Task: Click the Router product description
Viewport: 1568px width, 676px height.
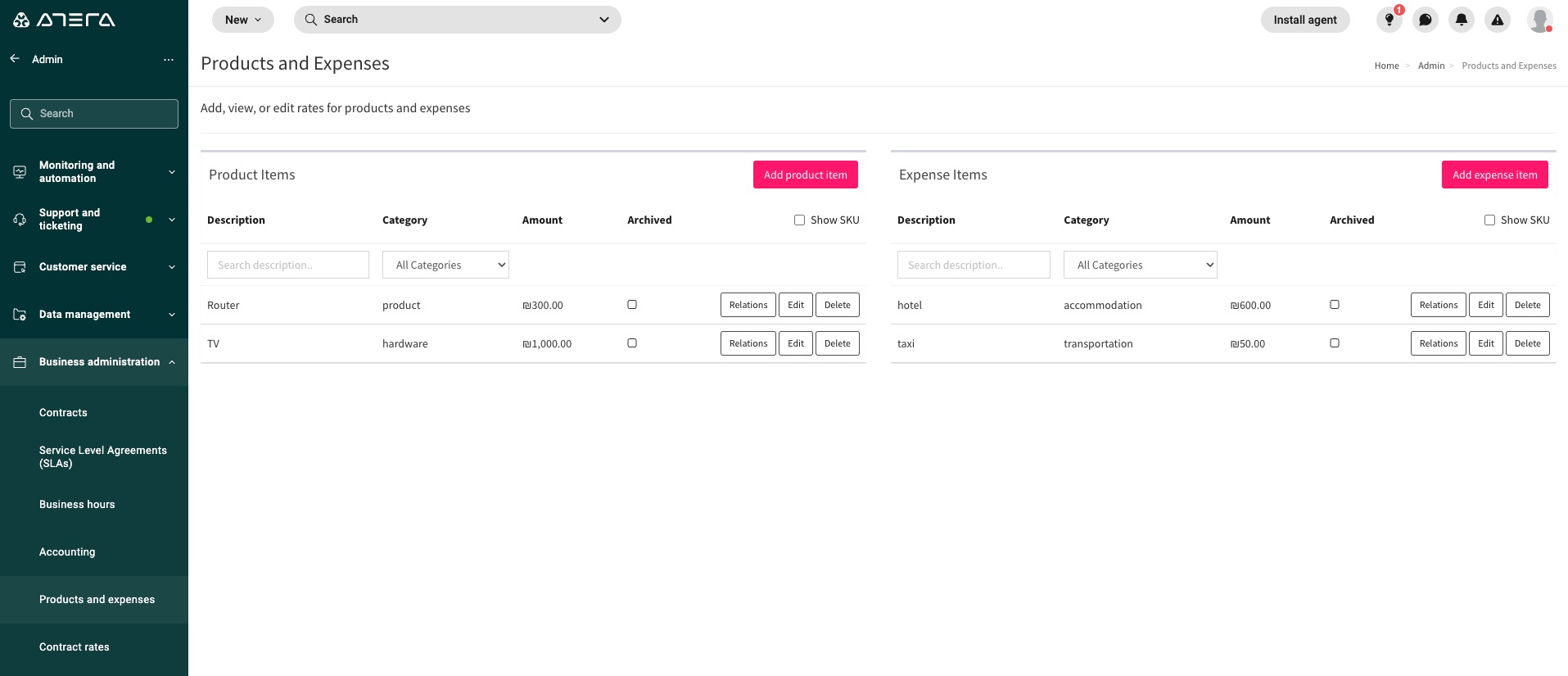Action: (224, 305)
